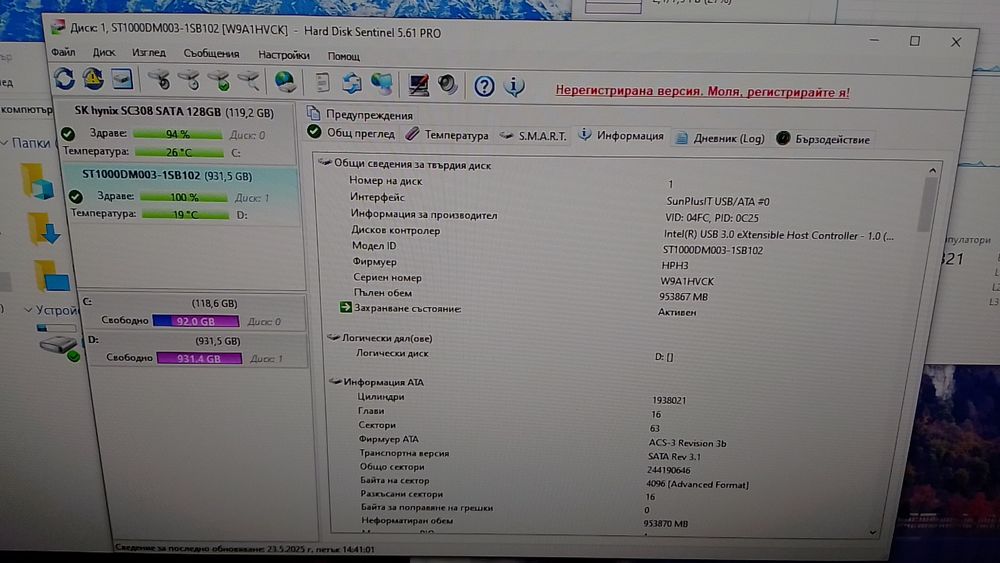Click the 26 °C temperature bar
This screenshot has width=1000, height=563.
[x=180, y=152]
